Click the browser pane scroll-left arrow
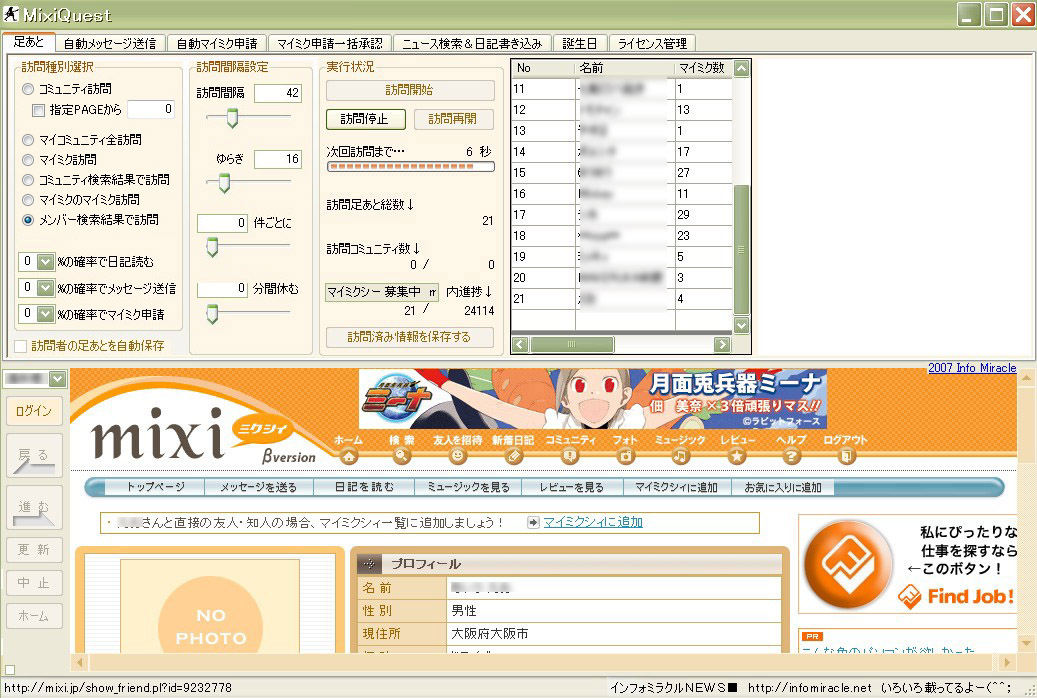The image size is (1037, 698). pyautogui.click(x=79, y=662)
